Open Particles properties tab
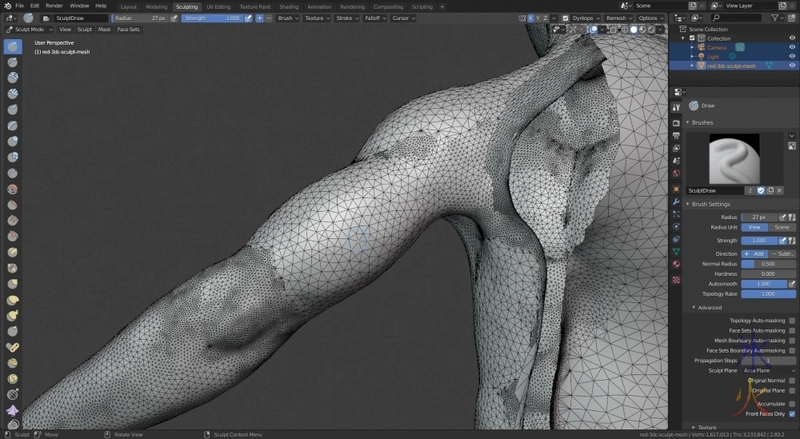 tap(676, 214)
